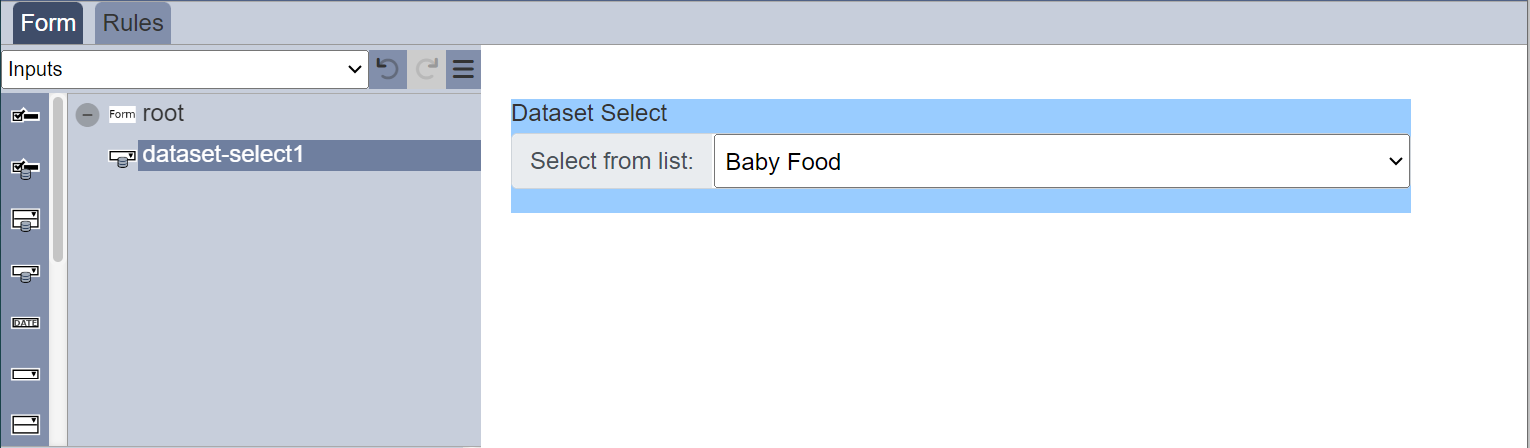Click the 'Select from list:' label
The height and width of the screenshot is (448, 1530).
(612, 161)
